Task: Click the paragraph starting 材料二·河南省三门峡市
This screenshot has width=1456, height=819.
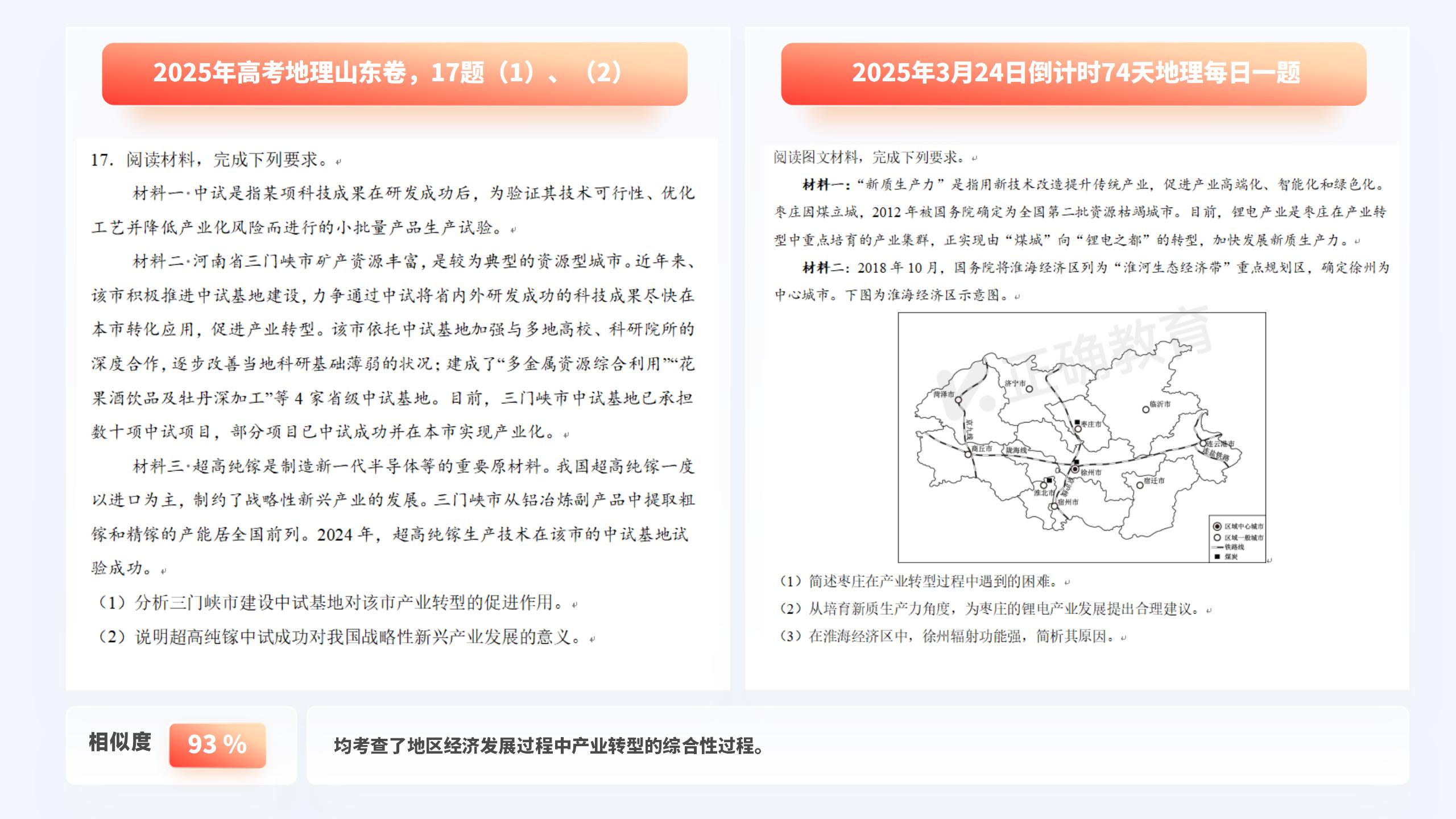Action: tap(393, 346)
